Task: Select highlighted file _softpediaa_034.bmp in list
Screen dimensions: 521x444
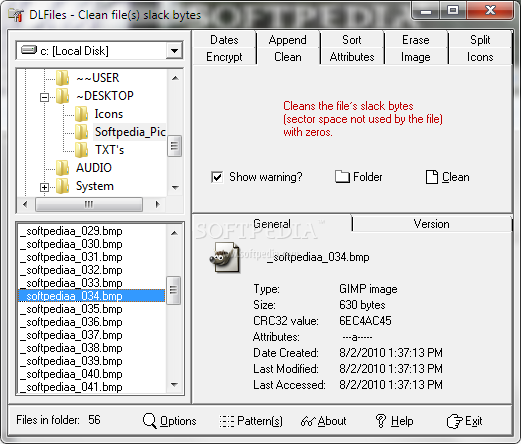Action: click(x=92, y=296)
